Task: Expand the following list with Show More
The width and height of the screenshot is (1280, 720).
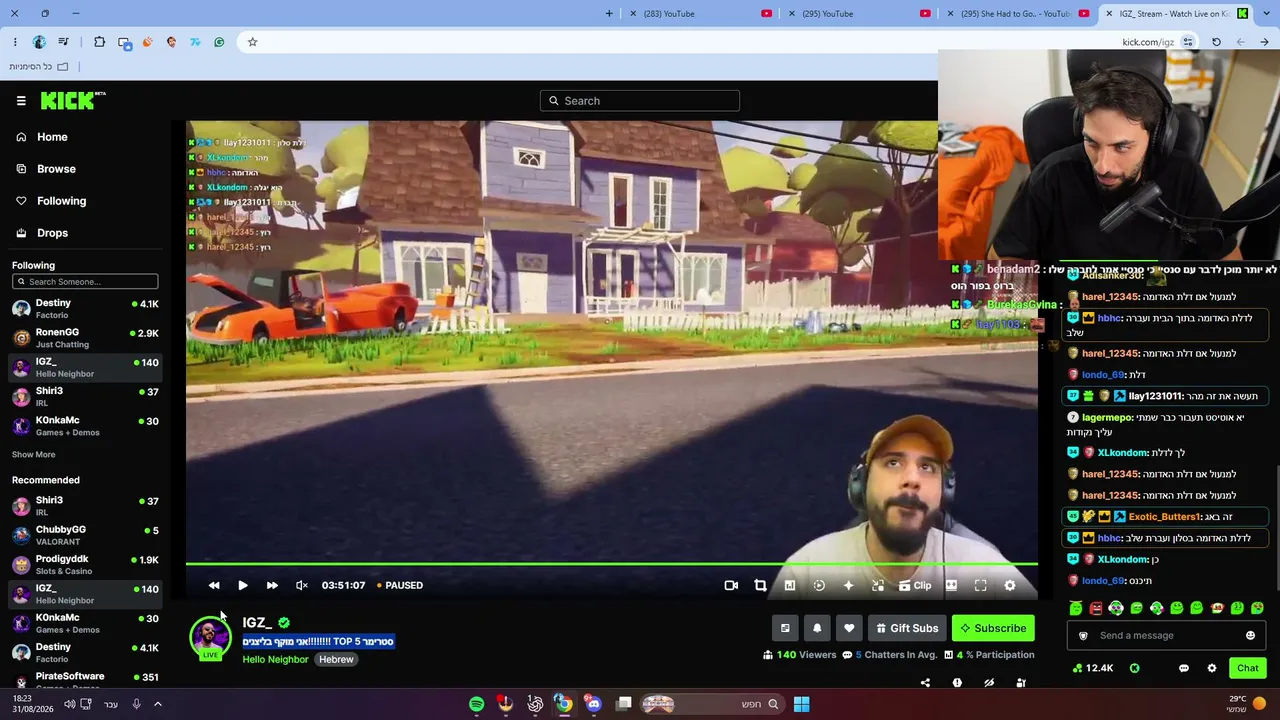Action: click(33, 454)
